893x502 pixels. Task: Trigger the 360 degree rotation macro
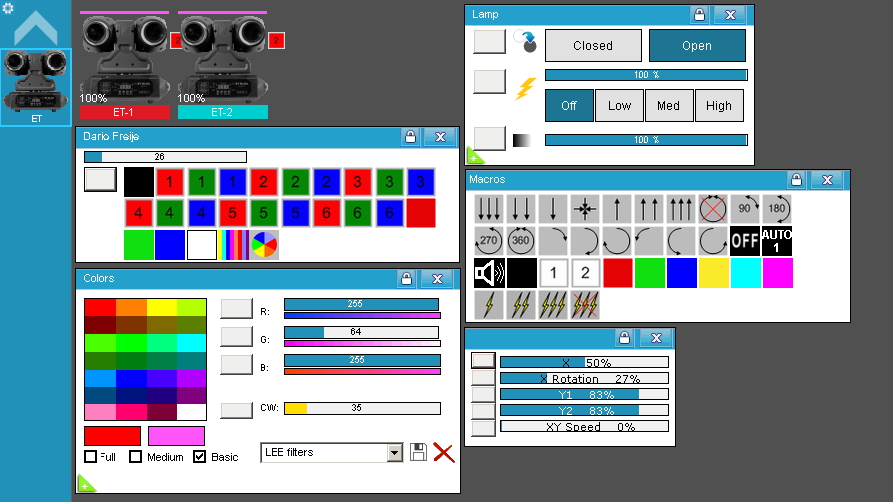click(x=521, y=241)
